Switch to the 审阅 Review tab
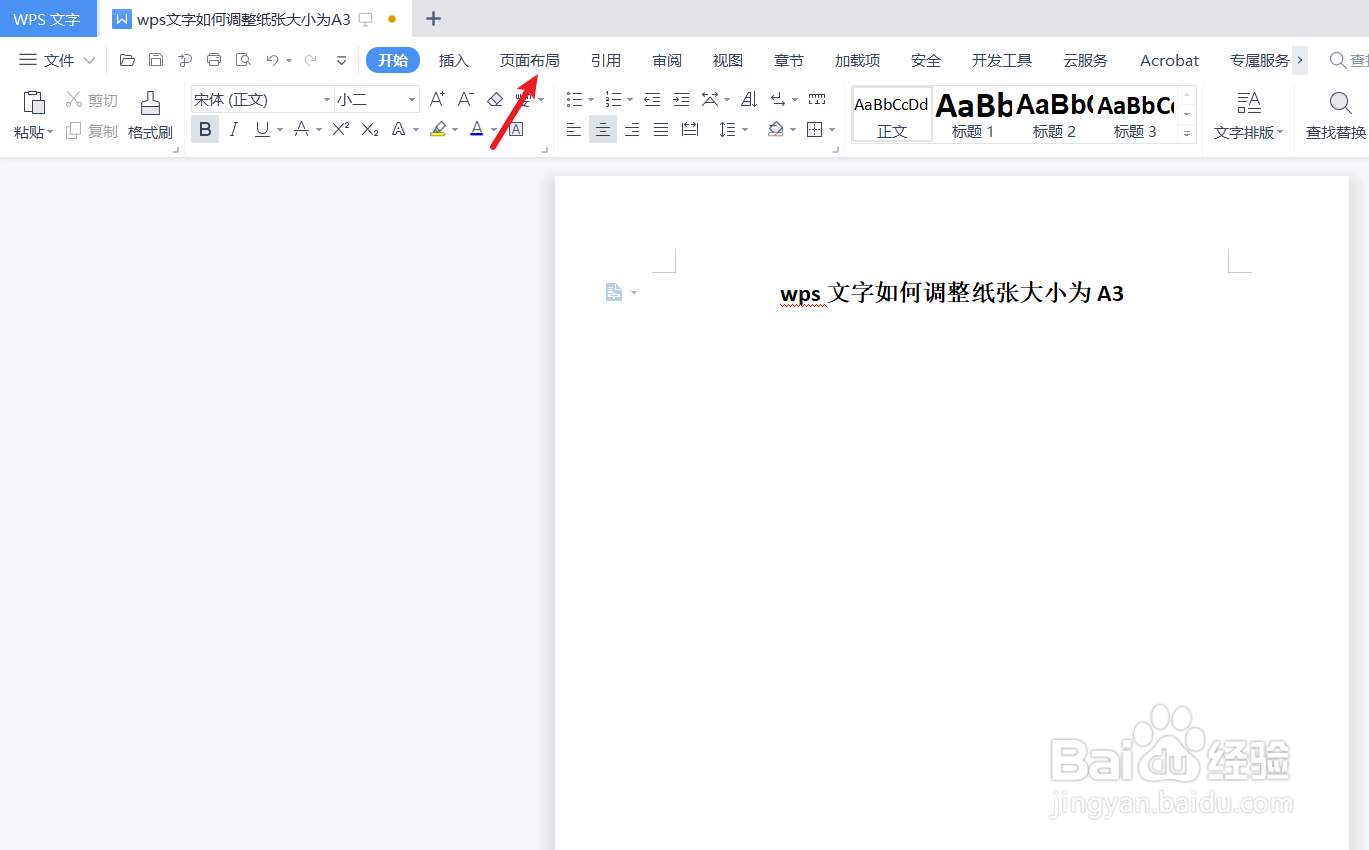 point(667,60)
